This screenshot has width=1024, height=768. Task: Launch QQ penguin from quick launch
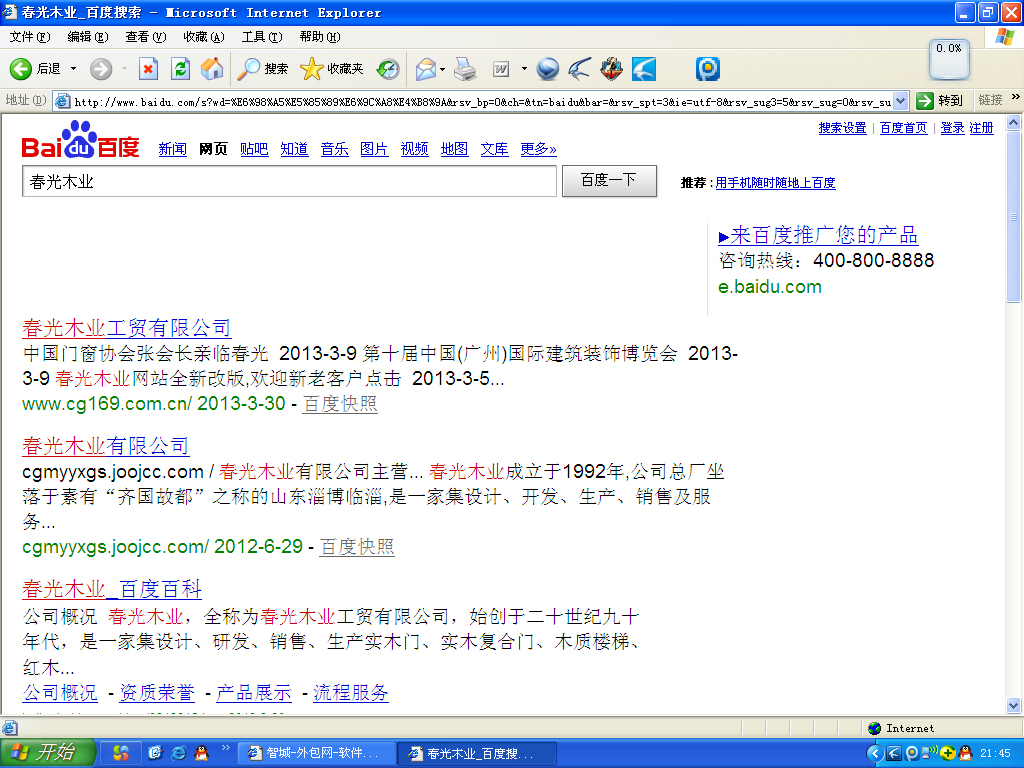pyautogui.click(x=201, y=753)
